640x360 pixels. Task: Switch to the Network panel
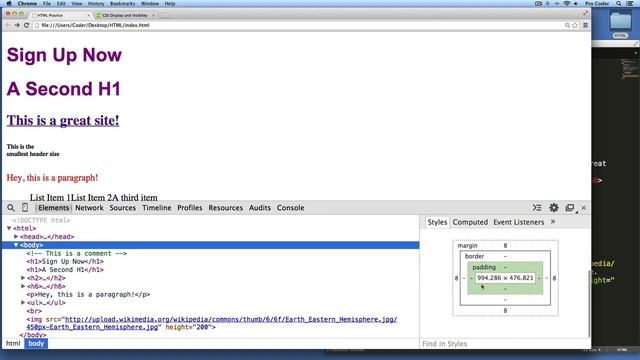(x=89, y=208)
